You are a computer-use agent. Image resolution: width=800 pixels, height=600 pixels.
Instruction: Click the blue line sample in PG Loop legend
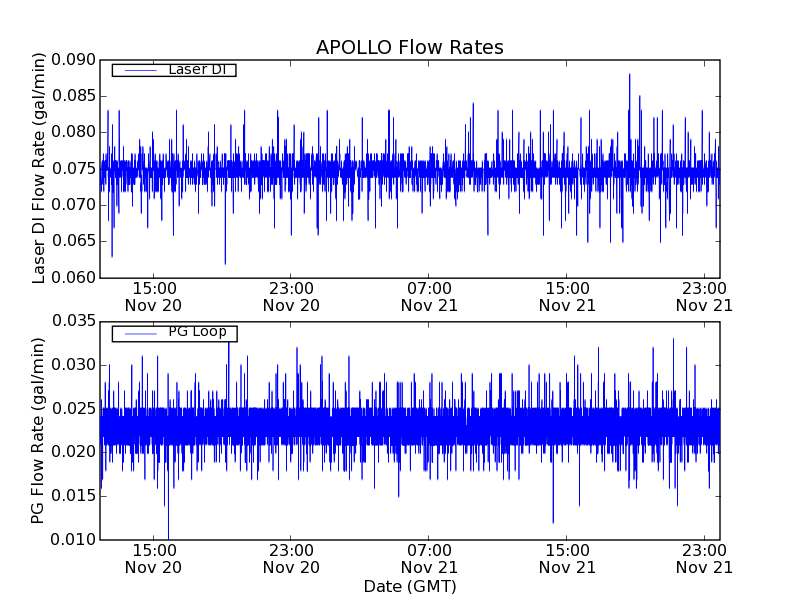(x=139, y=333)
